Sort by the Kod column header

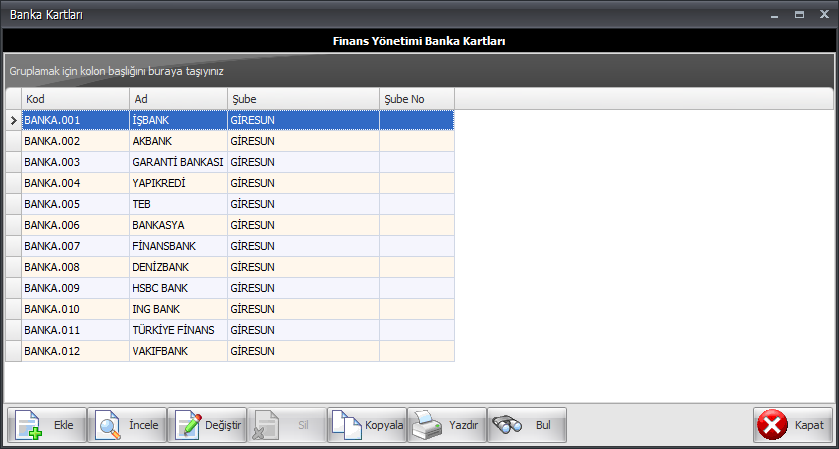pos(76,99)
